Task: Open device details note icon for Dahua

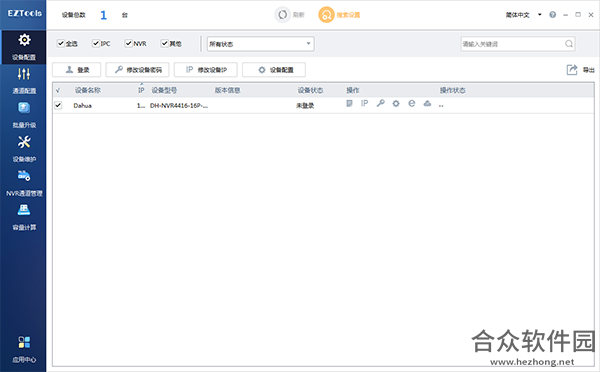Action: [x=349, y=103]
